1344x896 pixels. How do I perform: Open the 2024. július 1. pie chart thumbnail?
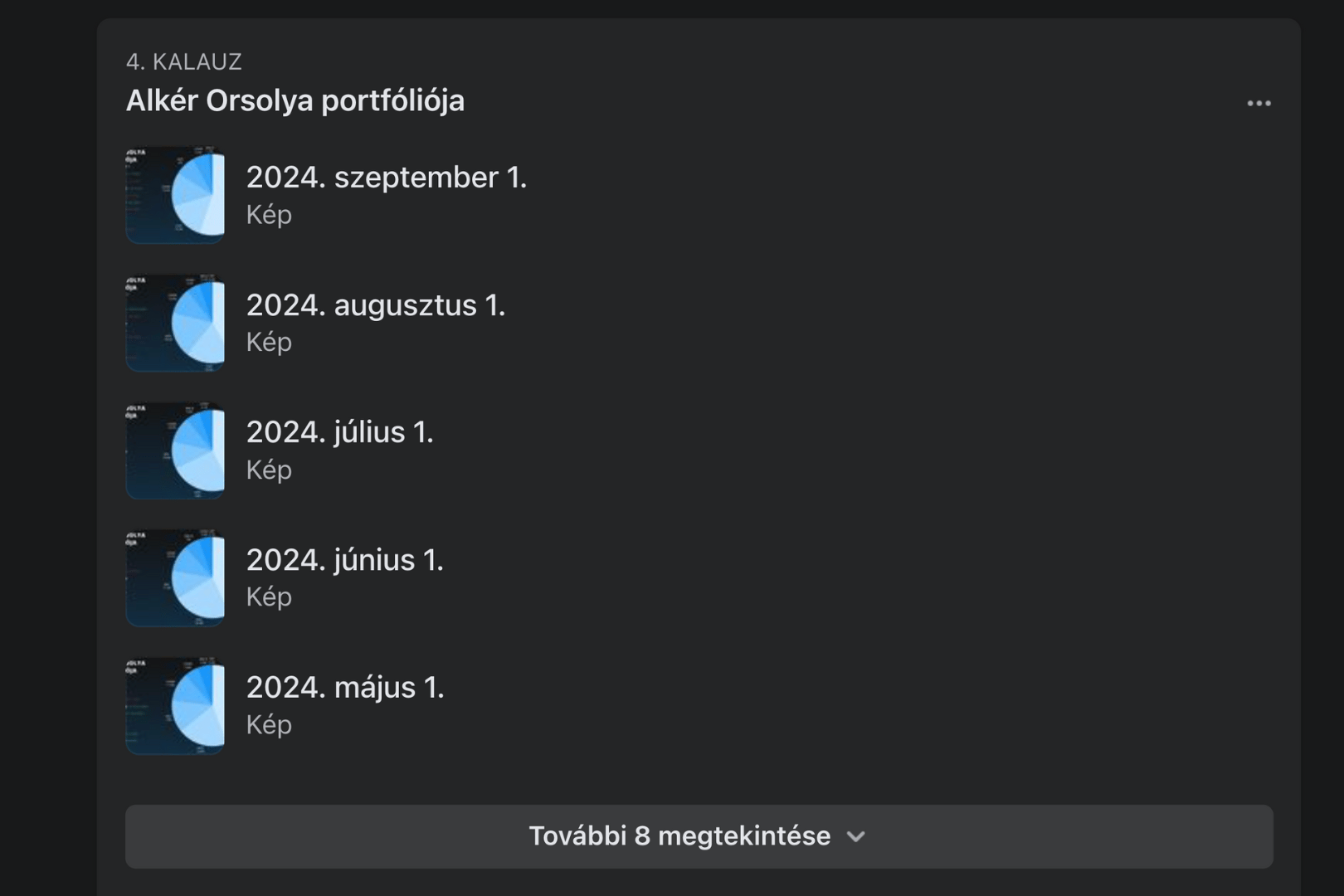pos(175,450)
